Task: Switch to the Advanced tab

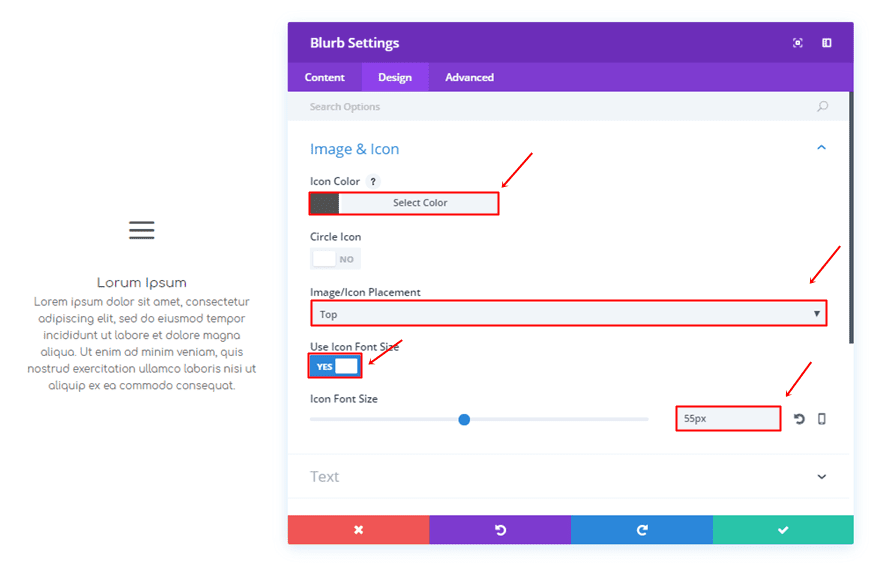Action: click(469, 77)
